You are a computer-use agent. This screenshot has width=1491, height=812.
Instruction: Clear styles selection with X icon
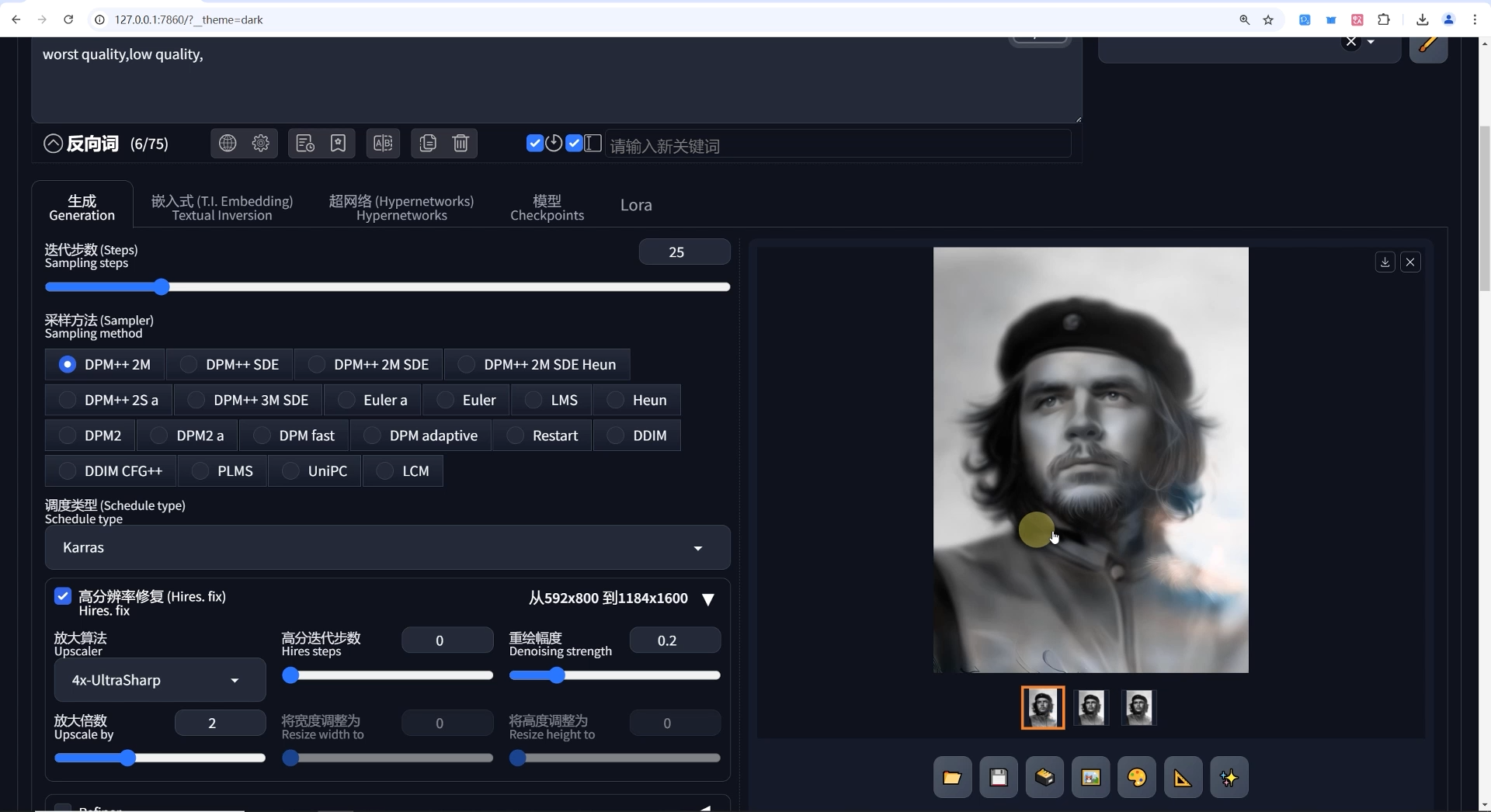point(1351,42)
